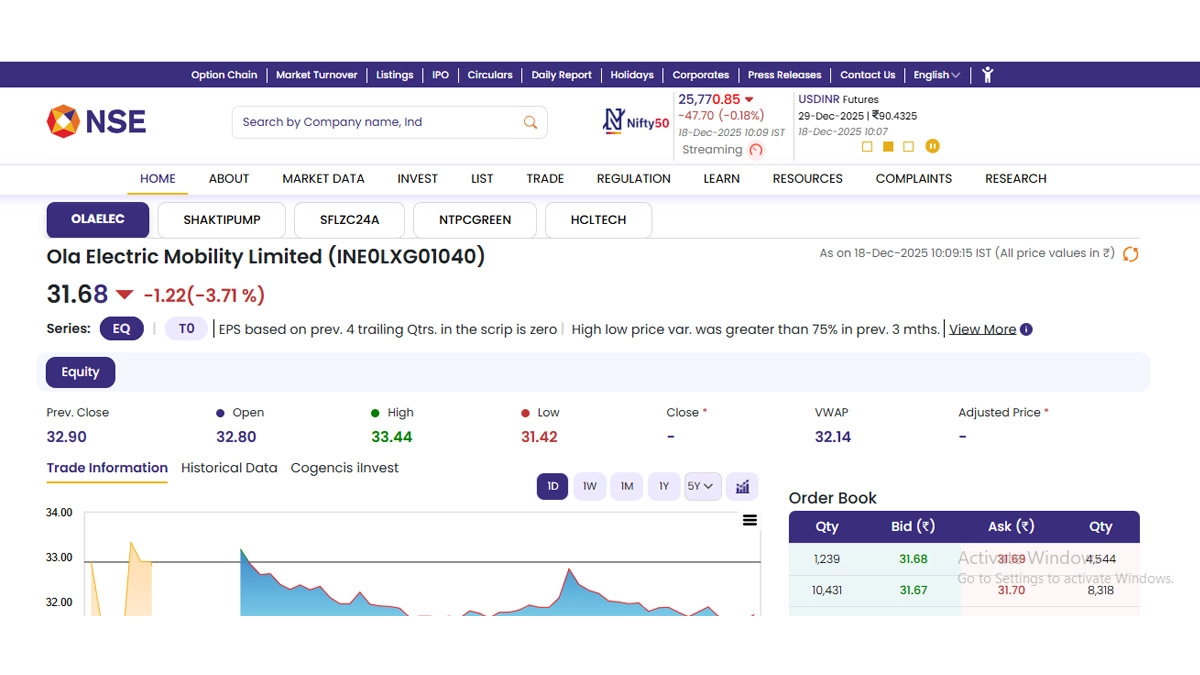Open the MARKET DATA menu
Image resolution: width=1200 pixels, height=675 pixels.
pyautogui.click(x=323, y=179)
